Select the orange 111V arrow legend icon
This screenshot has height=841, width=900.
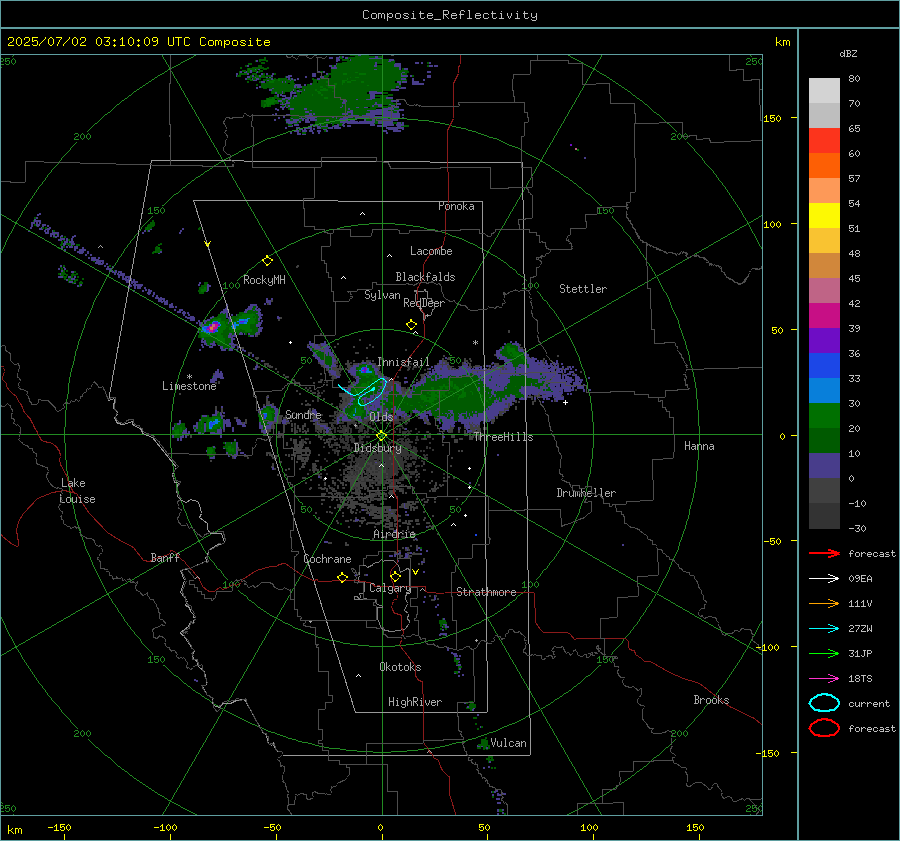point(824,603)
